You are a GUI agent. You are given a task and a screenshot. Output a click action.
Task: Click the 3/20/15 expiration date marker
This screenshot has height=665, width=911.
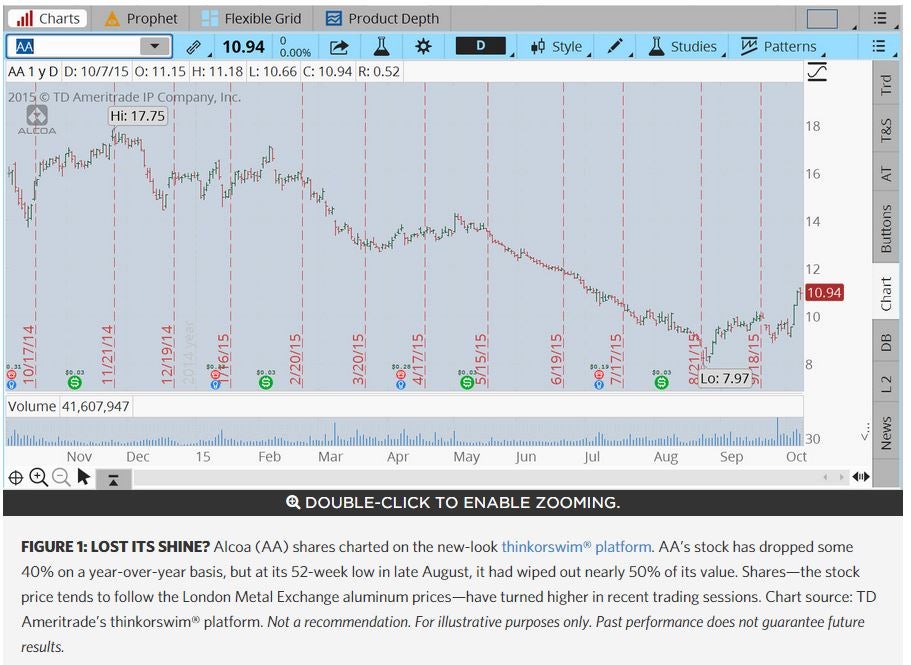click(x=358, y=359)
